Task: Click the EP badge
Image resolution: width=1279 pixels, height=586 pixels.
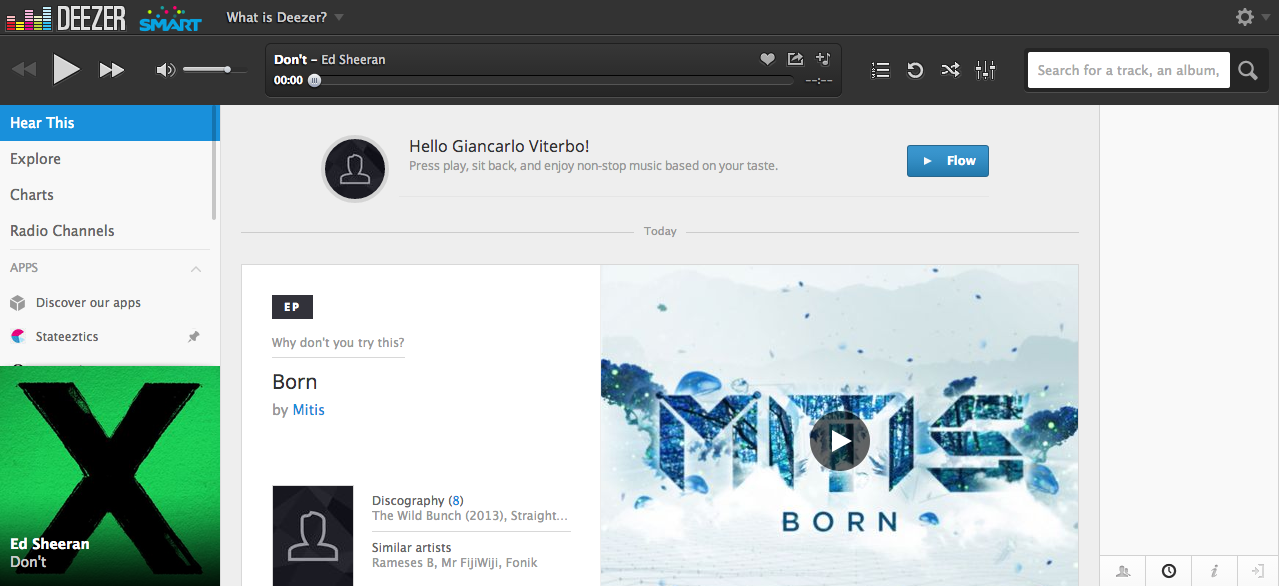Action: point(292,307)
